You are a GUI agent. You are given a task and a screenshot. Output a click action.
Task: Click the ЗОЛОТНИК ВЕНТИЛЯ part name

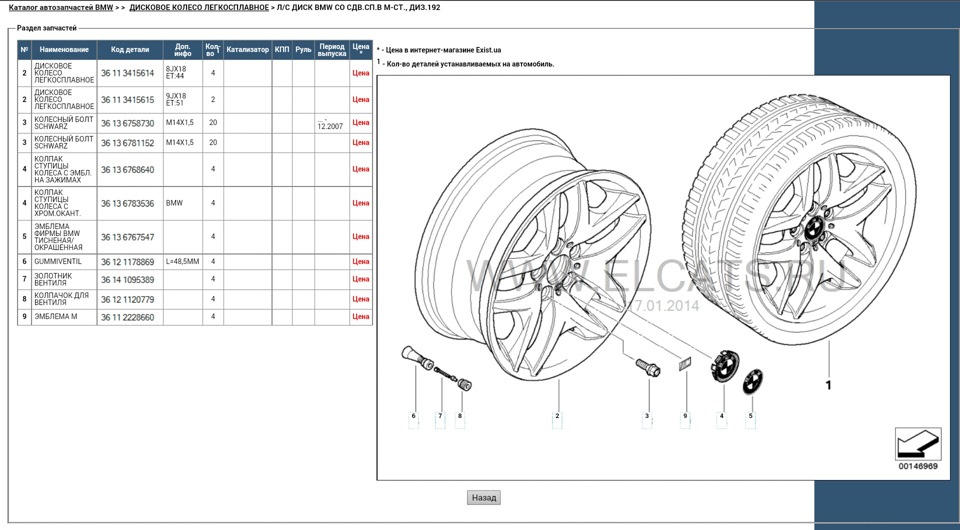click(x=53, y=279)
